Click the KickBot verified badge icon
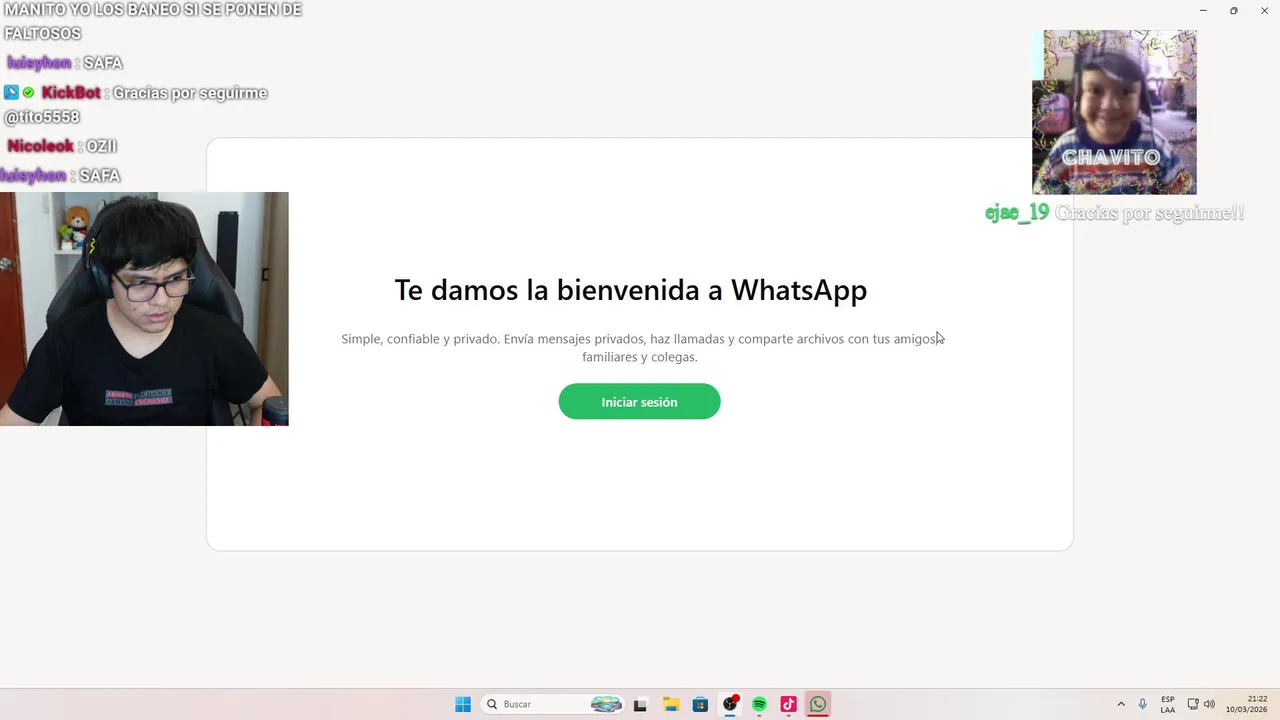1280x720 pixels. coord(28,93)
